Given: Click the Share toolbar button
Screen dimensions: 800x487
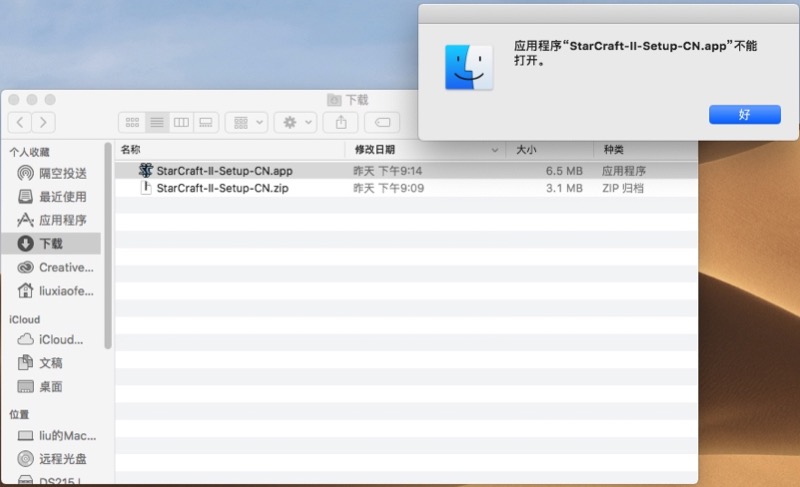Looking at the screenshot, I should pos(341,122).
